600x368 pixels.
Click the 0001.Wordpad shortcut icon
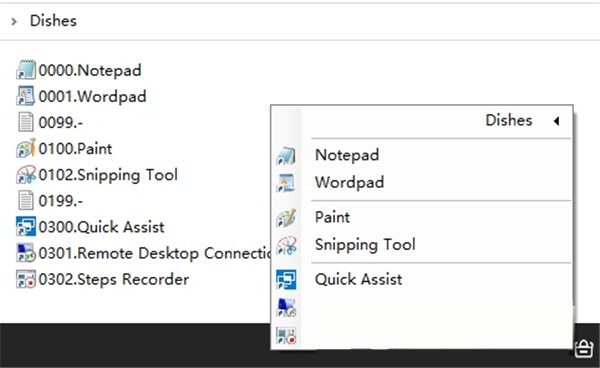(26, 96)
